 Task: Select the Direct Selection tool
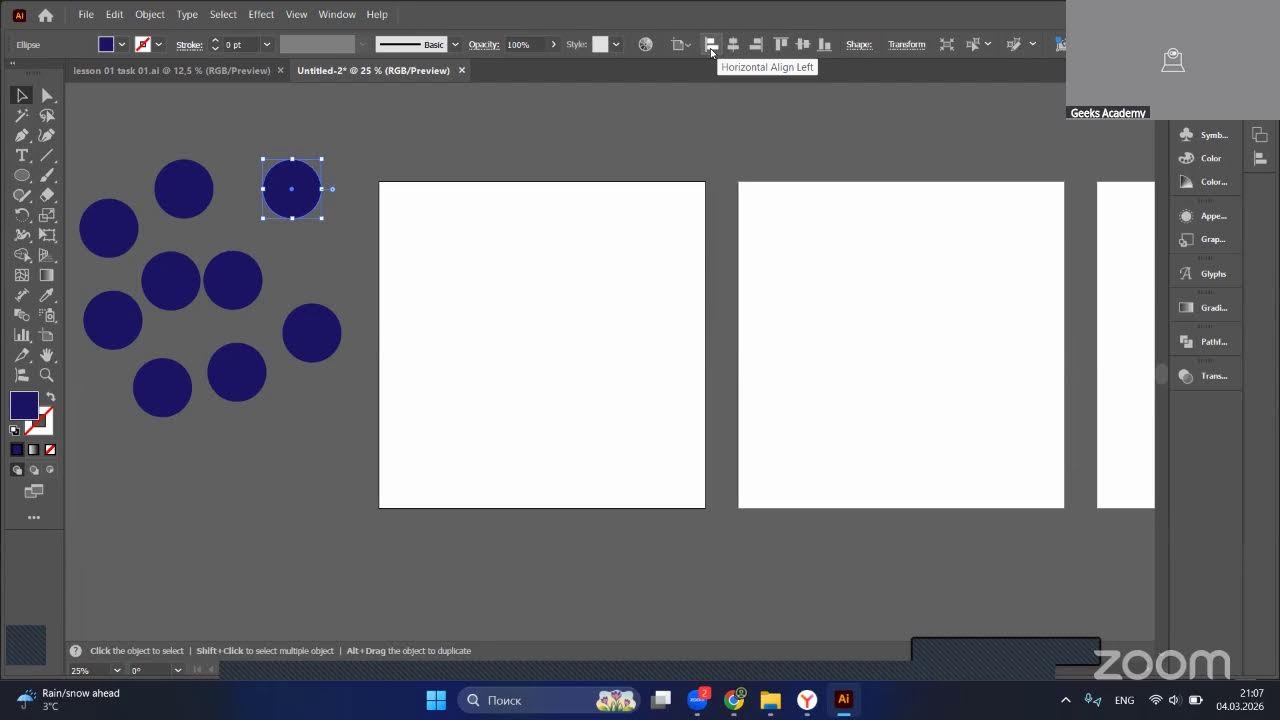point(47,95)
